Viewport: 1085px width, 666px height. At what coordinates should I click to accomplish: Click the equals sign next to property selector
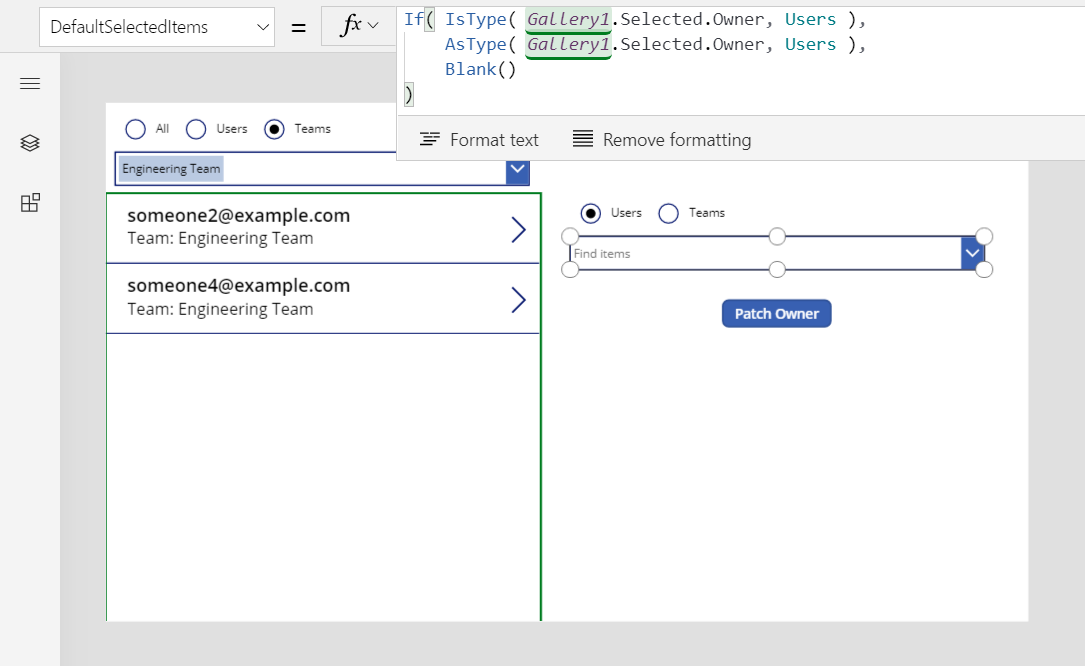298,25
